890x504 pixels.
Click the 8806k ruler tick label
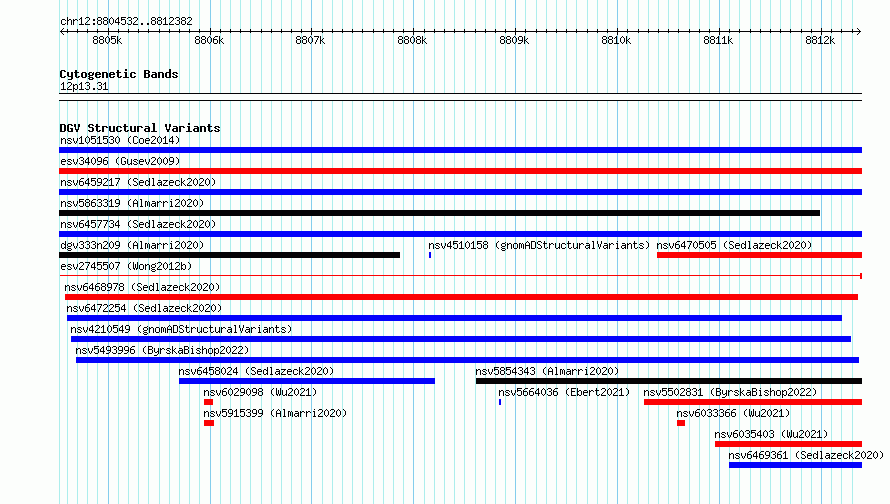click(209, 40)
